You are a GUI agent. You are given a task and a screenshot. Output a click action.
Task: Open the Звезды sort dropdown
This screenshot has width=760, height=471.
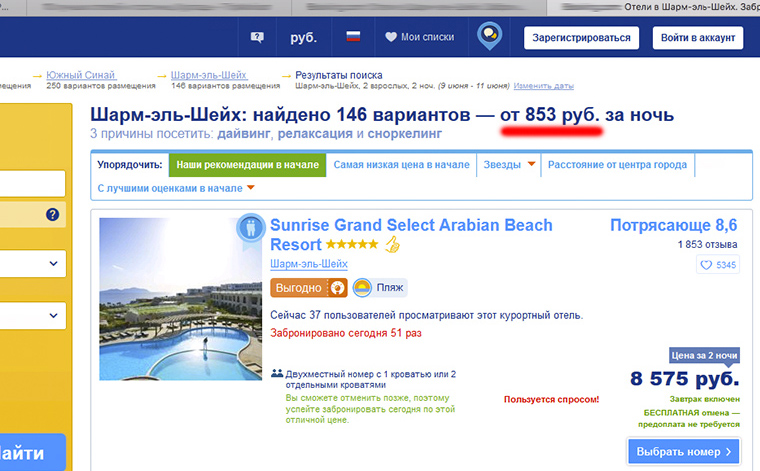point(509,165)
